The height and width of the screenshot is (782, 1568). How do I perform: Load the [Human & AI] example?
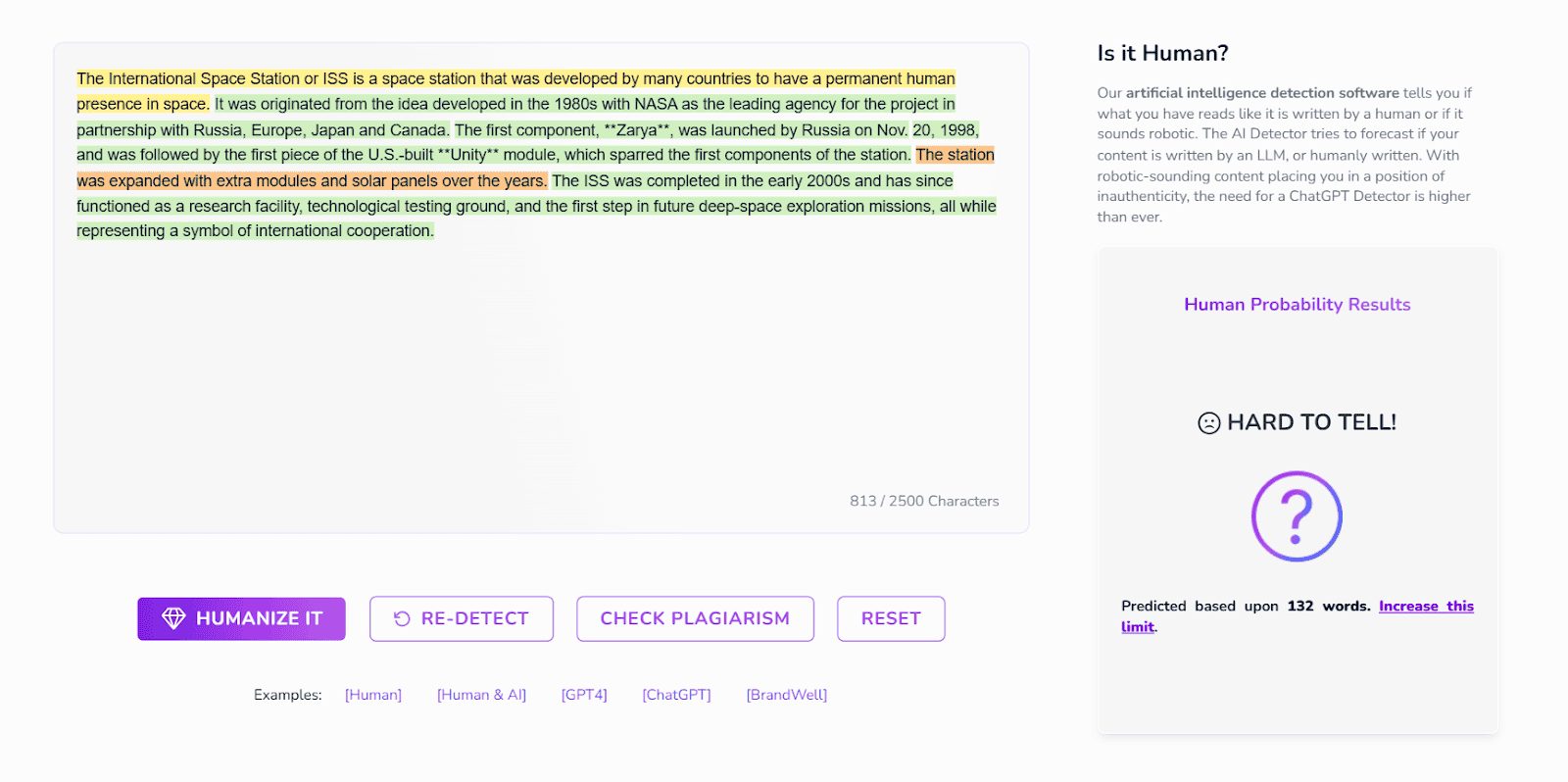pos(481,695)
